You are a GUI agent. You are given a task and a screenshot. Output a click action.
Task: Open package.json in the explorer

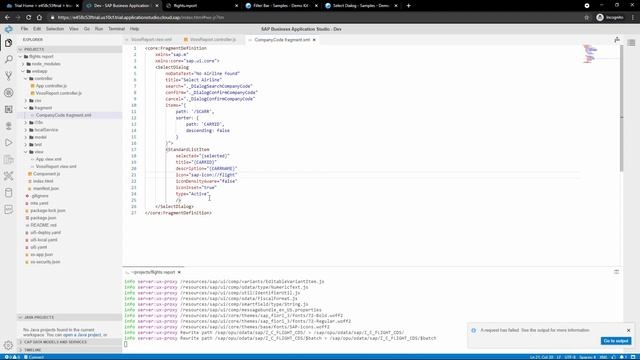[x=43, y=218]
